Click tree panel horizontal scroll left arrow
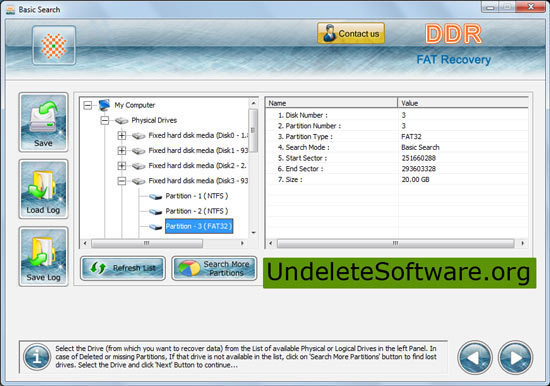The width and height of the screenshot is (550, 386). pyautogui.click(x=85, y=243)
